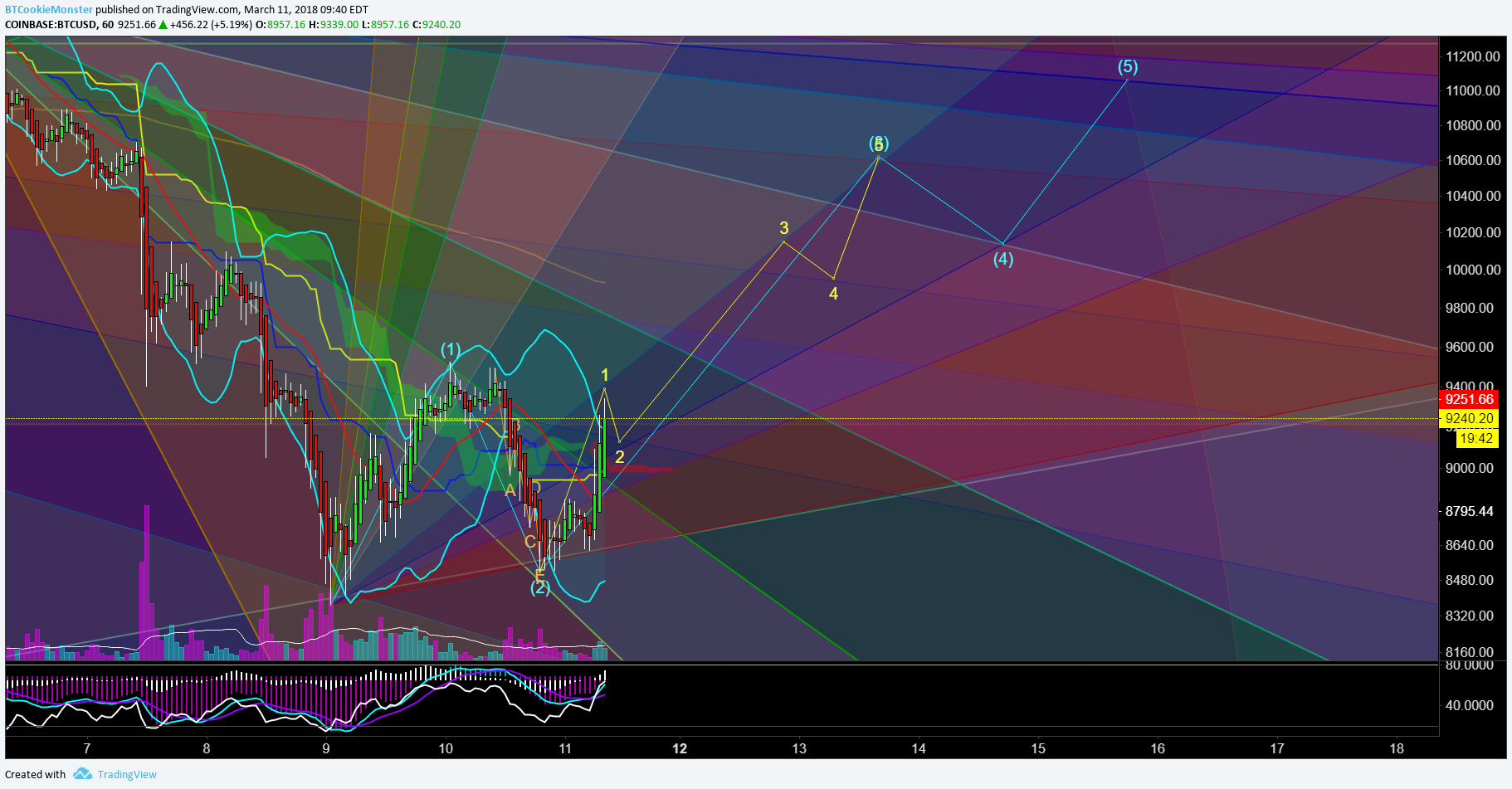
Task: Click the O:8957.16 open value
Action: pyautogui.click(x=280, y=25)
